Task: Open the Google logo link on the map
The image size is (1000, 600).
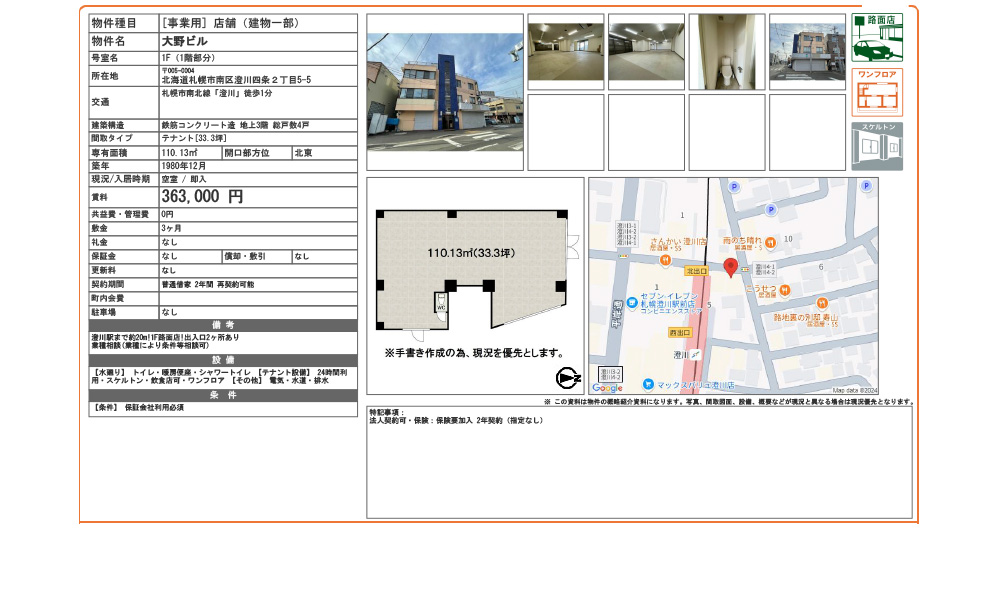Action: tap(608, 387)
